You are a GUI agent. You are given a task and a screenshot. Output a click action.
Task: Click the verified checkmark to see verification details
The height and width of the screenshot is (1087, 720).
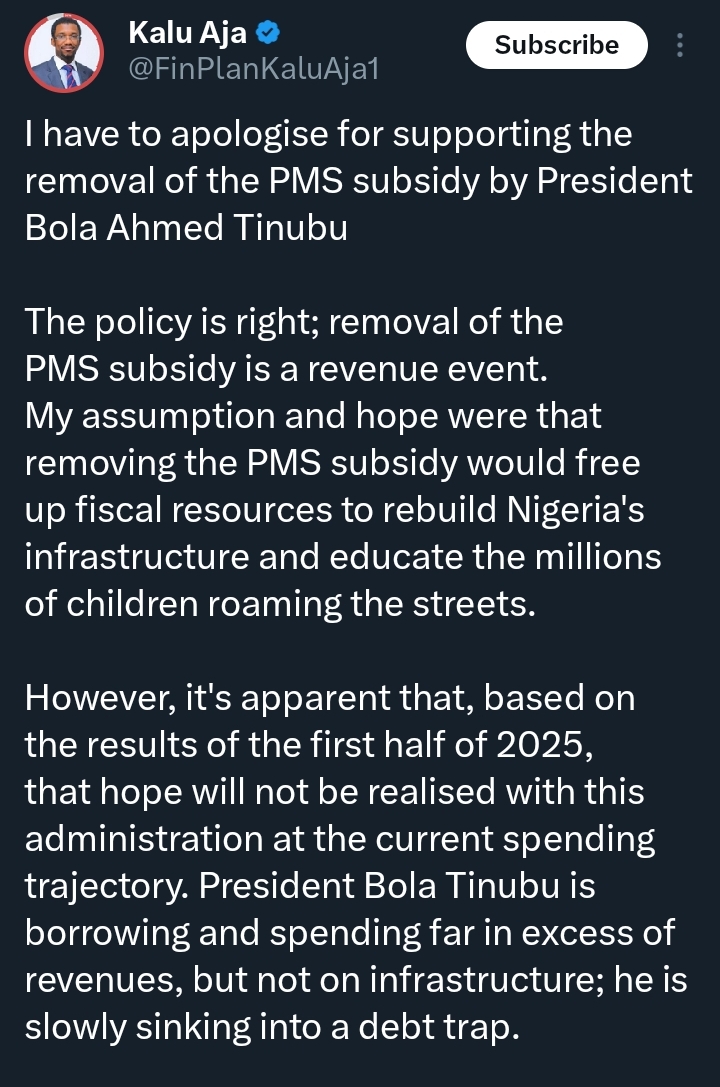tap(266, 31)
